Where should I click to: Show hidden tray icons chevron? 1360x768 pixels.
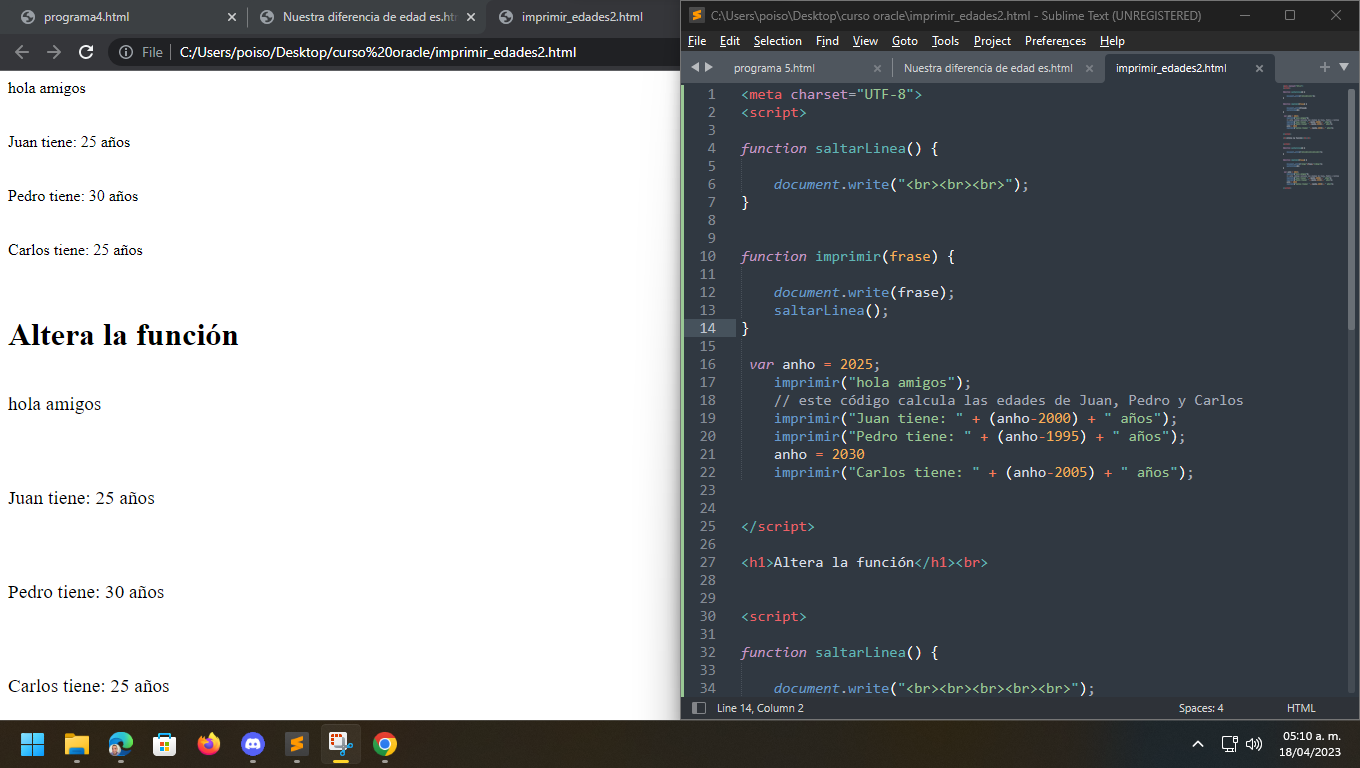click(1198, 744)
